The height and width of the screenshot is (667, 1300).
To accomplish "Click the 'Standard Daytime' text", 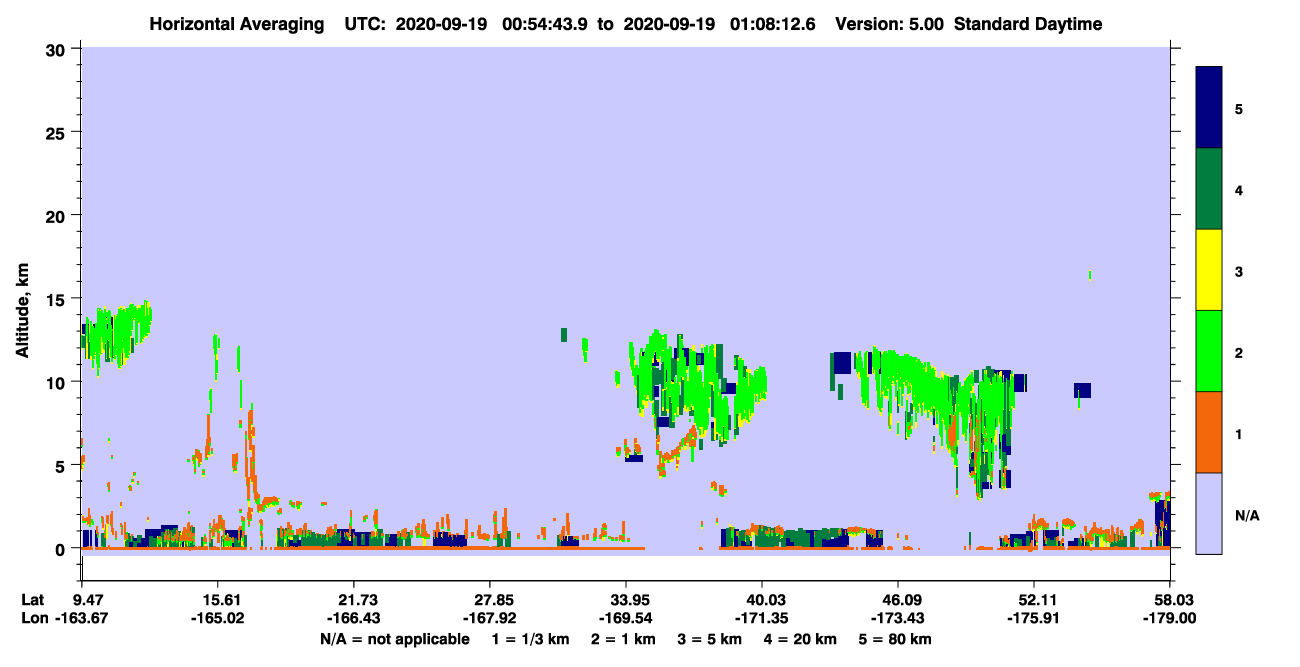I will 1028,24.
